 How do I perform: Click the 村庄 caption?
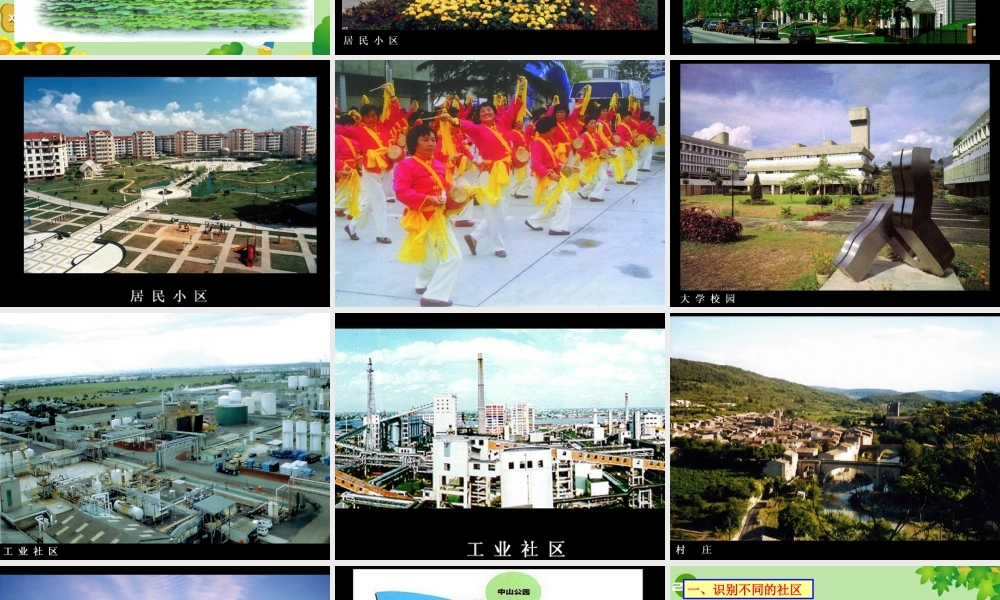tap(693, 549)
